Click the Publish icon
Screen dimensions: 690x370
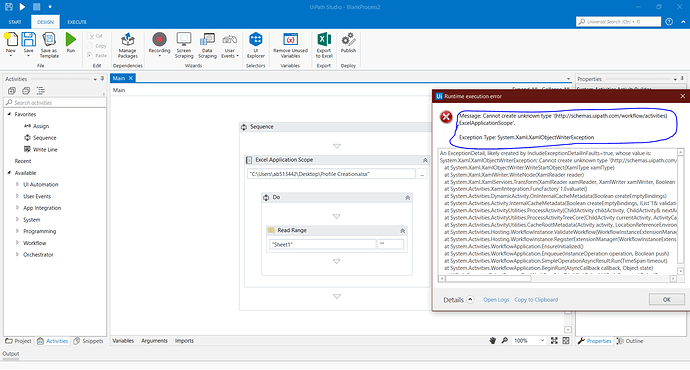tap(348, 40)
